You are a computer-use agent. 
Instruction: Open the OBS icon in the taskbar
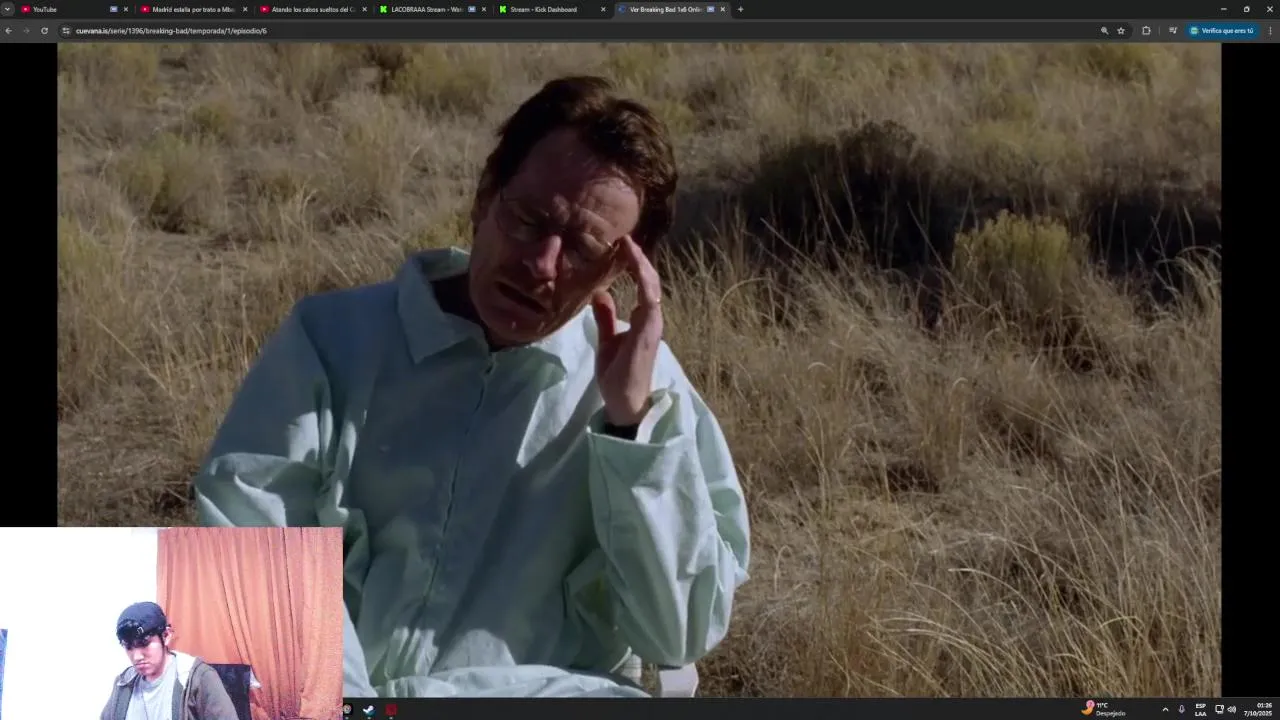point(347,710)
